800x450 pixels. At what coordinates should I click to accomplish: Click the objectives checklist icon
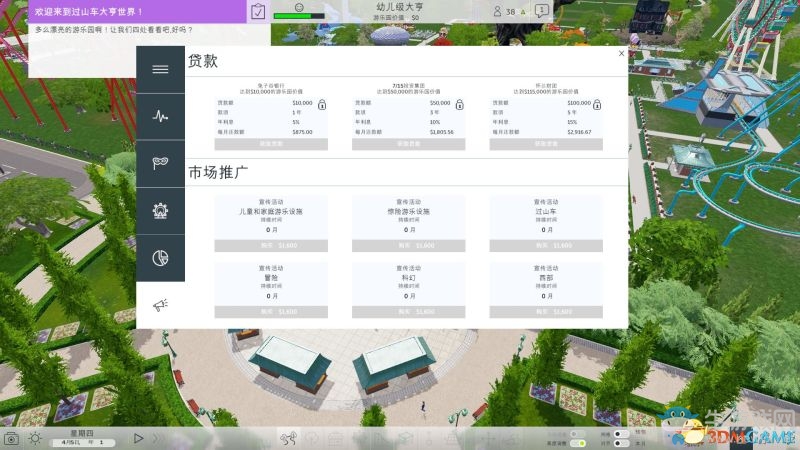pos(258,11)
